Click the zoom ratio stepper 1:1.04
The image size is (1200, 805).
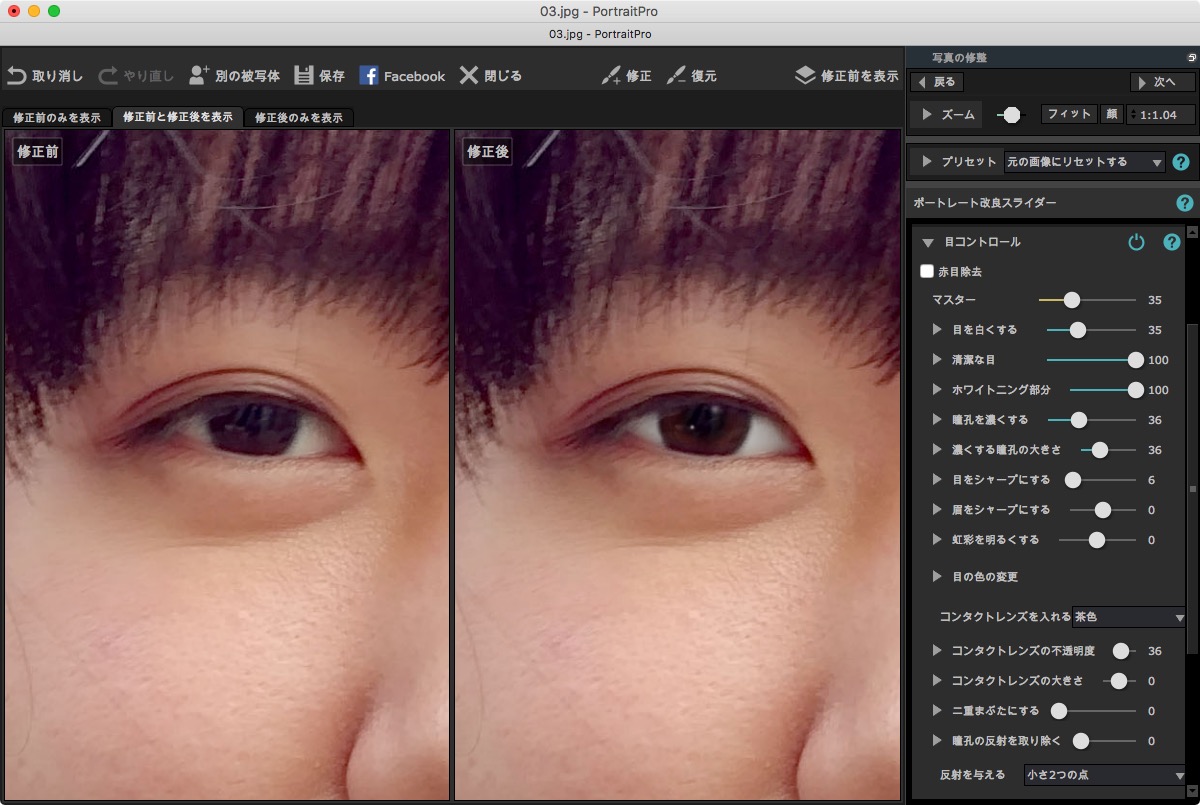pos(1159,114)
